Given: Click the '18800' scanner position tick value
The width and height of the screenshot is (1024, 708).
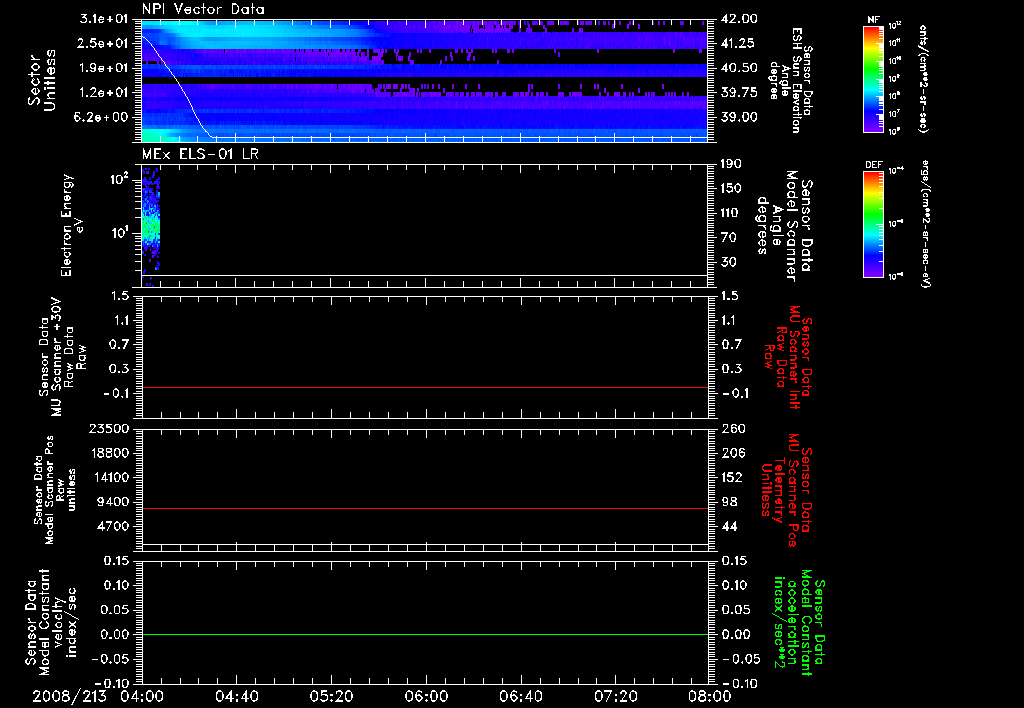Looking at the screenshot, I should (109, 453).
